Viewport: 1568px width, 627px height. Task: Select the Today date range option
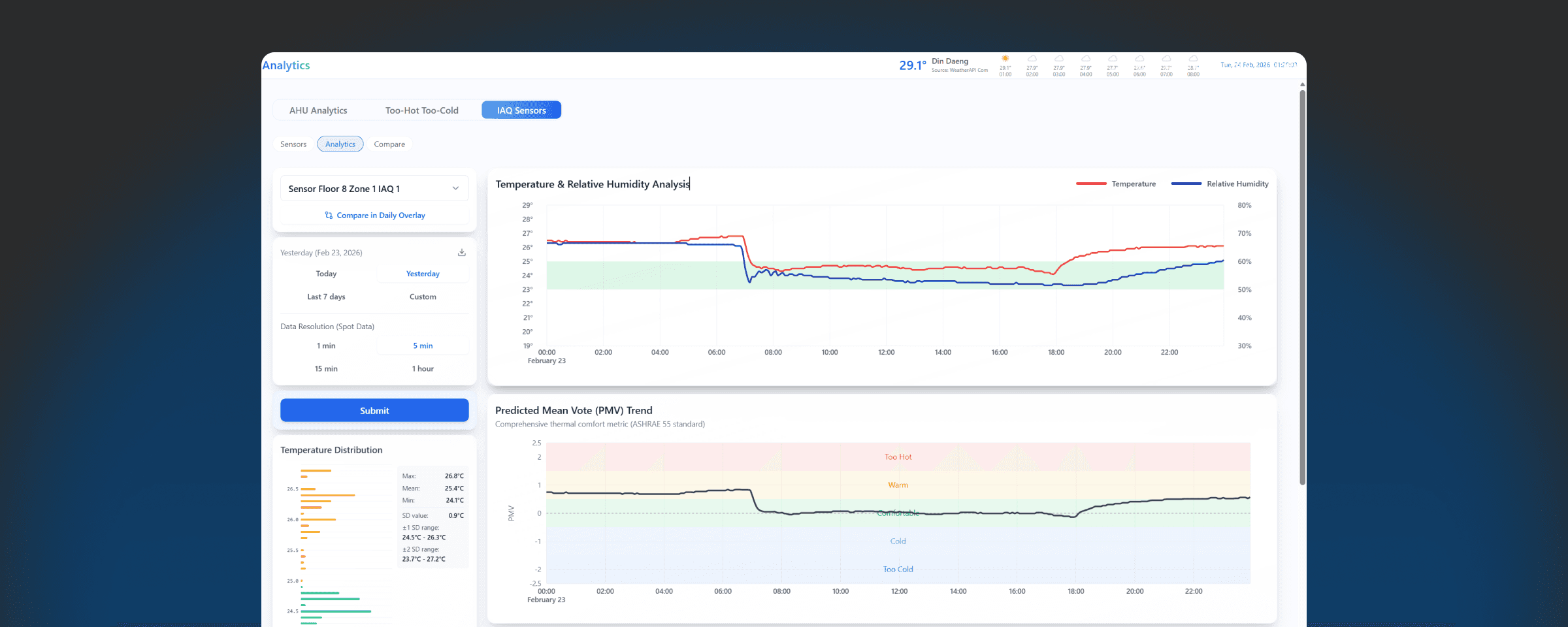tap(326, 274)
